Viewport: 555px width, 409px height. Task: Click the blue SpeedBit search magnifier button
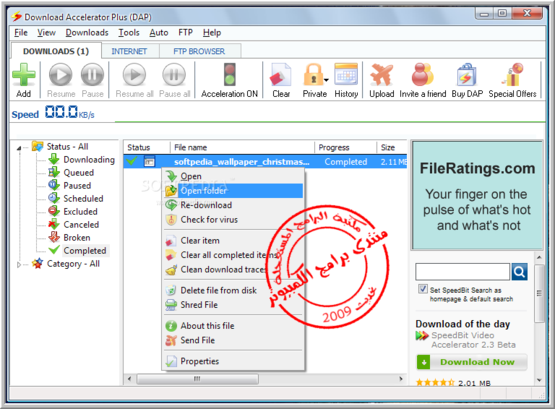[519, 272]
